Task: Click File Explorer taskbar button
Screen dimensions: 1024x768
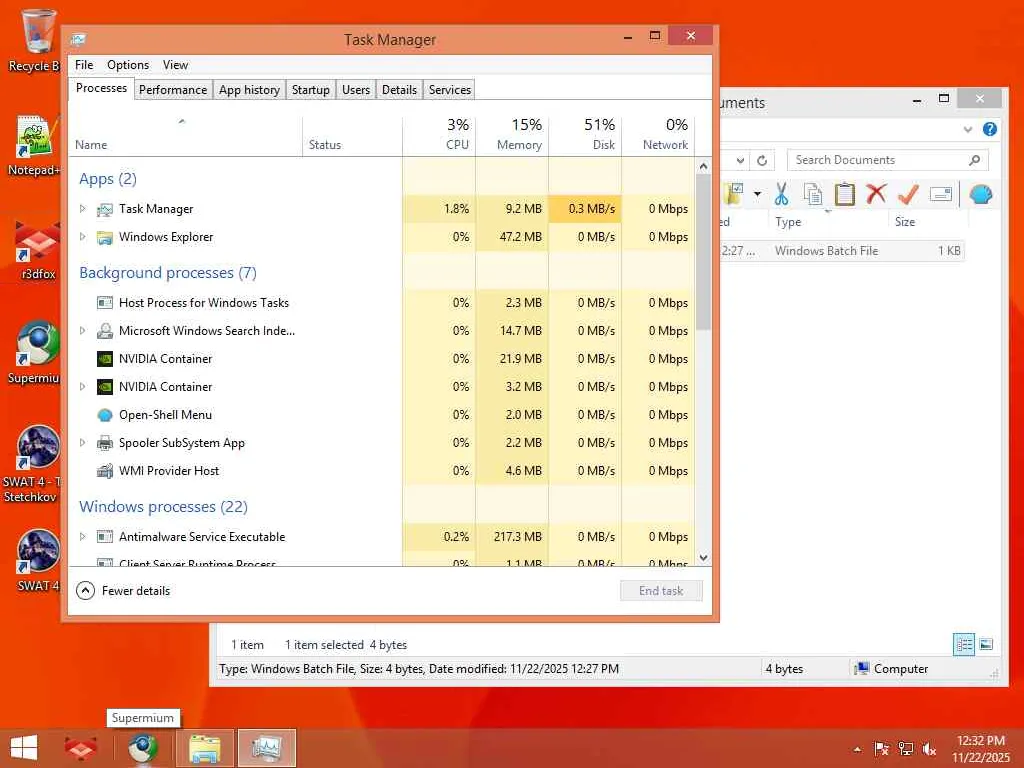Action: [204, 748]
